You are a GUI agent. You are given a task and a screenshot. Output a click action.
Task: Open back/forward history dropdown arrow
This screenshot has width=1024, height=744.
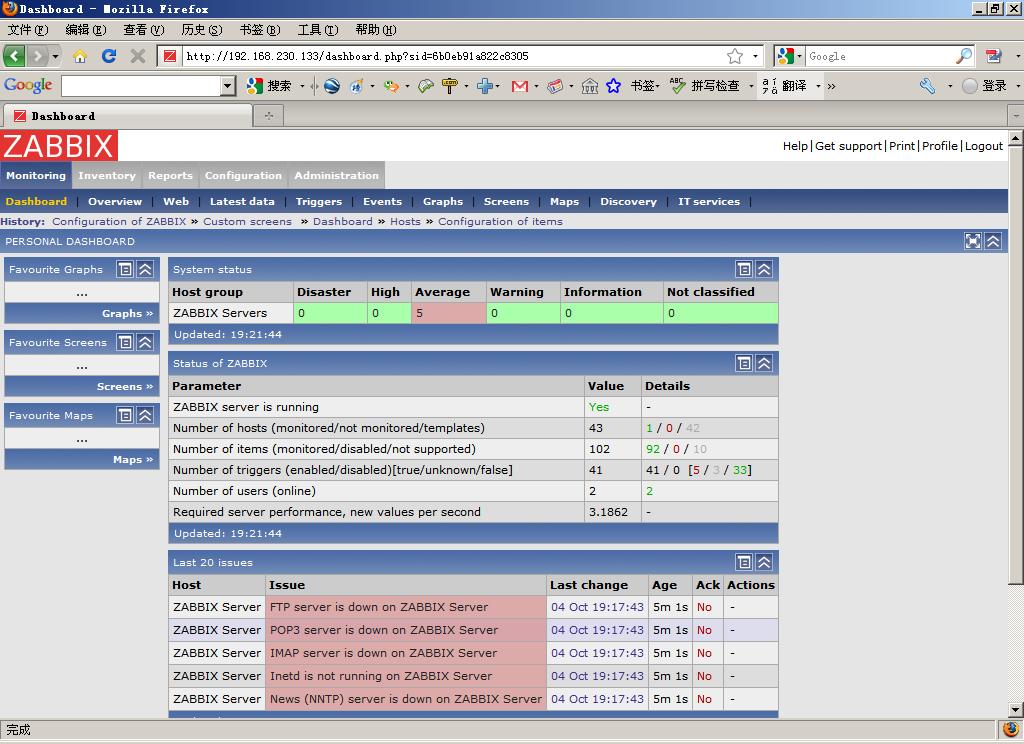[x=55, y=56]
